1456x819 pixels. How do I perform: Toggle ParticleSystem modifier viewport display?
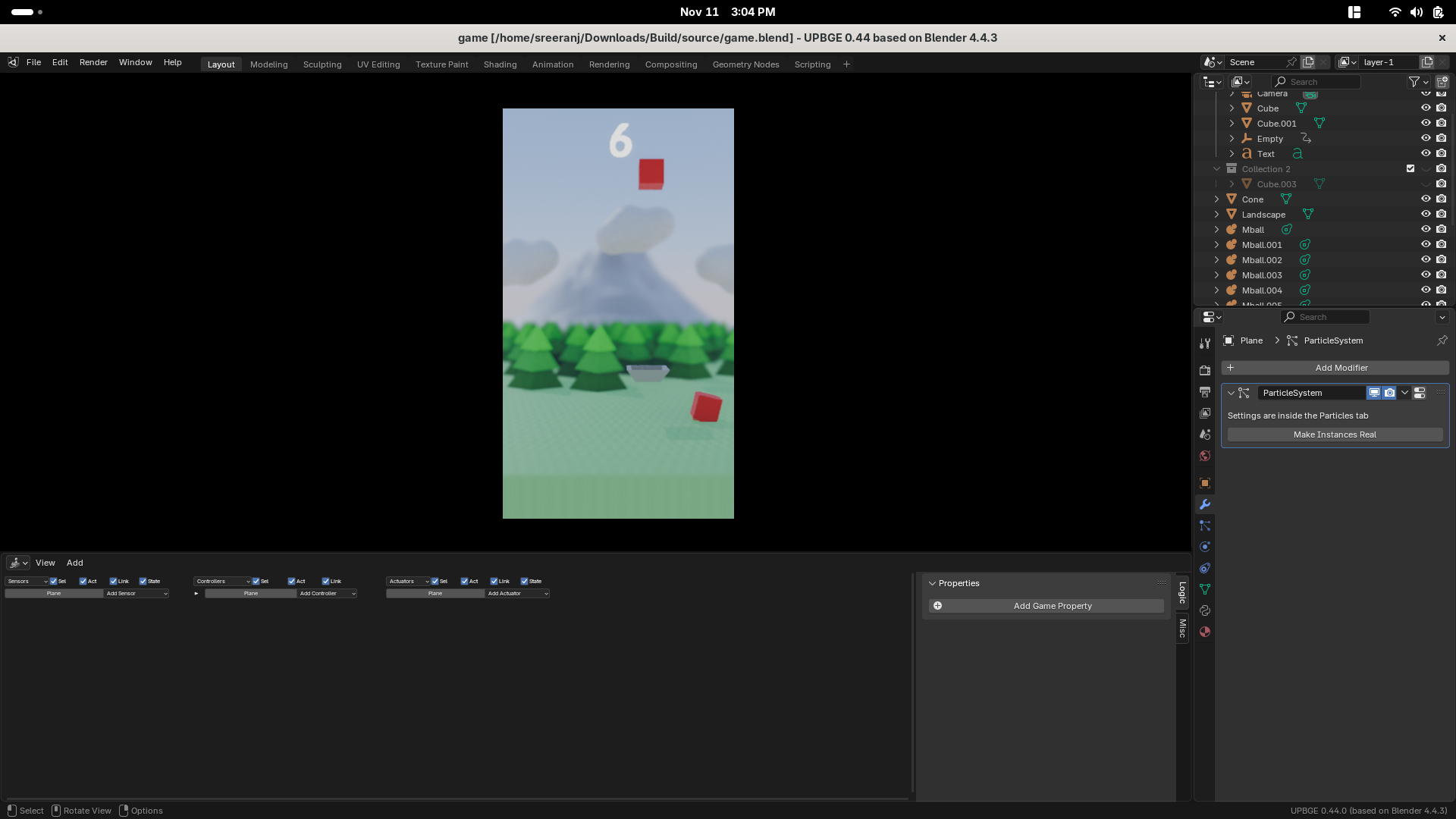1373,393
